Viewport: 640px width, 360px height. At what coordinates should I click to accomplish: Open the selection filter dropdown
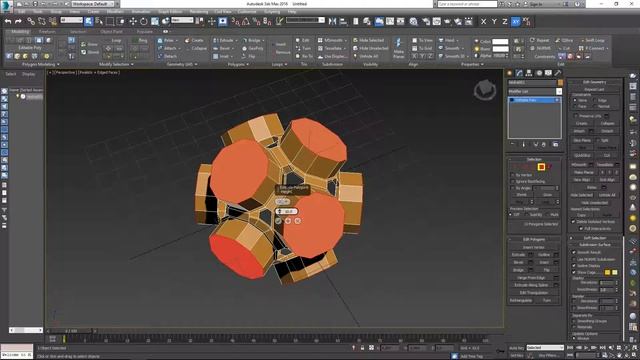click(x=71, y=20)
